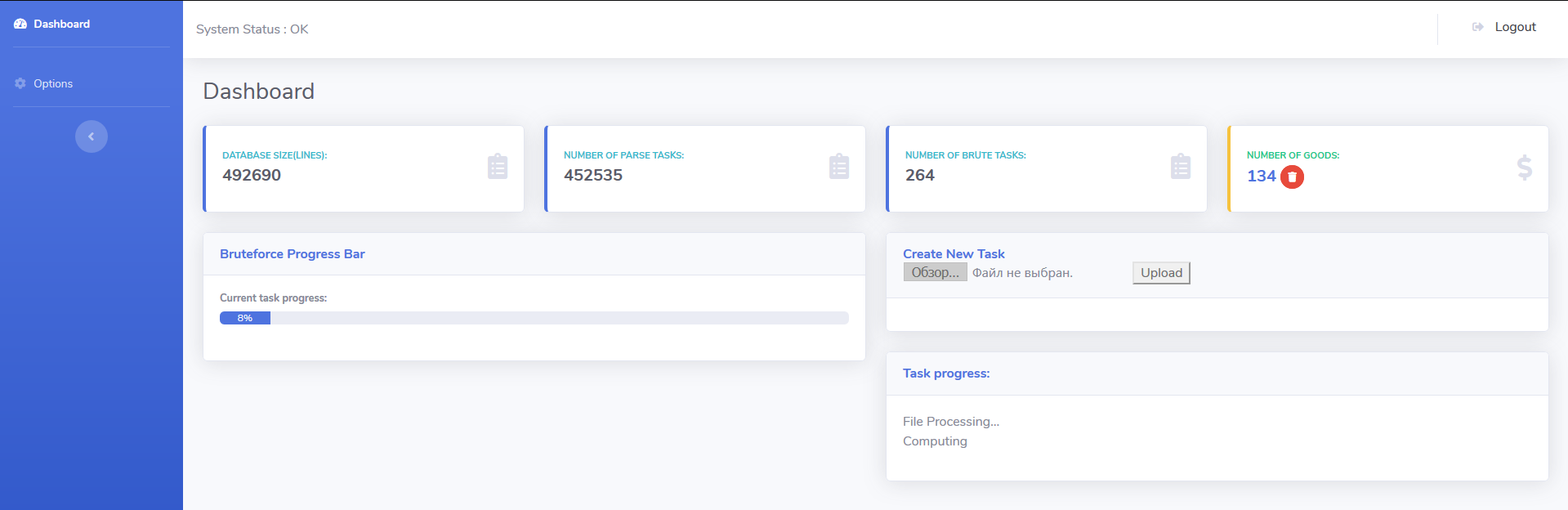This screenshot has height=510, width=1568.
Task: Open the Dashboard menu item
Action: (61, 24)
